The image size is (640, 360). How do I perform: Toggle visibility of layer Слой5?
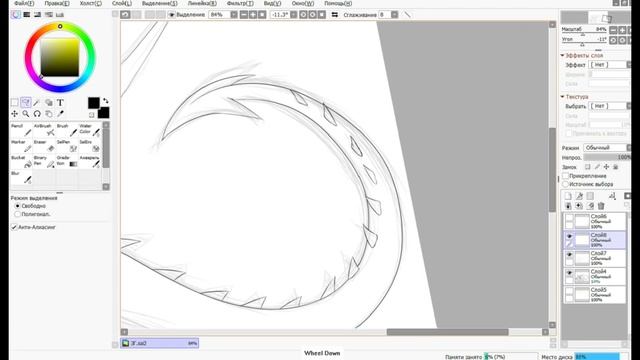[x=569, y=291]
